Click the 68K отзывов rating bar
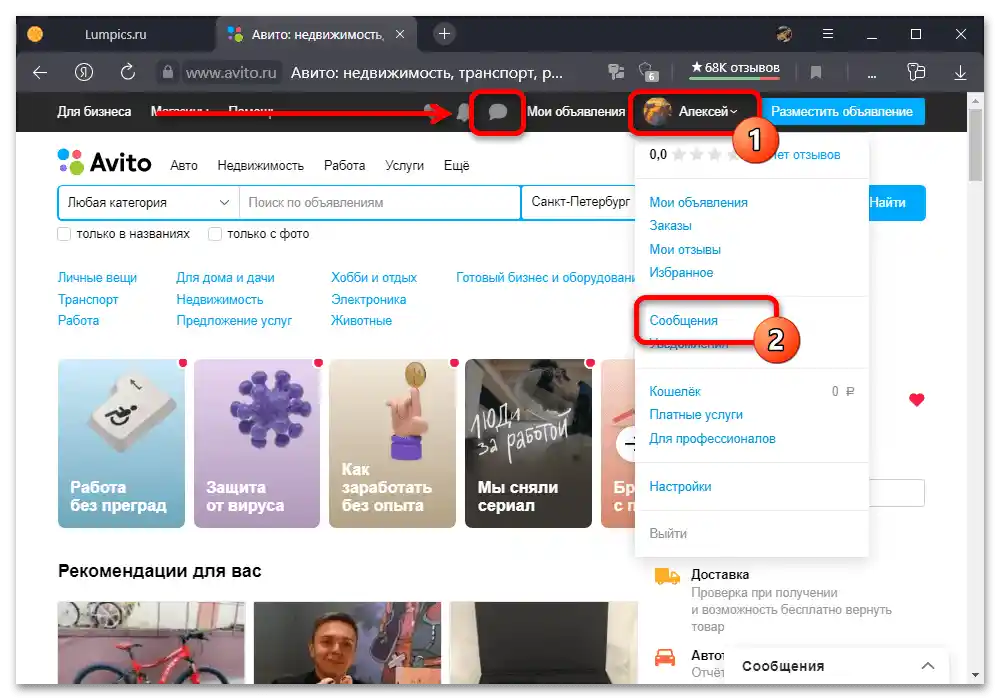1000x700 pixels. (735, 69)
